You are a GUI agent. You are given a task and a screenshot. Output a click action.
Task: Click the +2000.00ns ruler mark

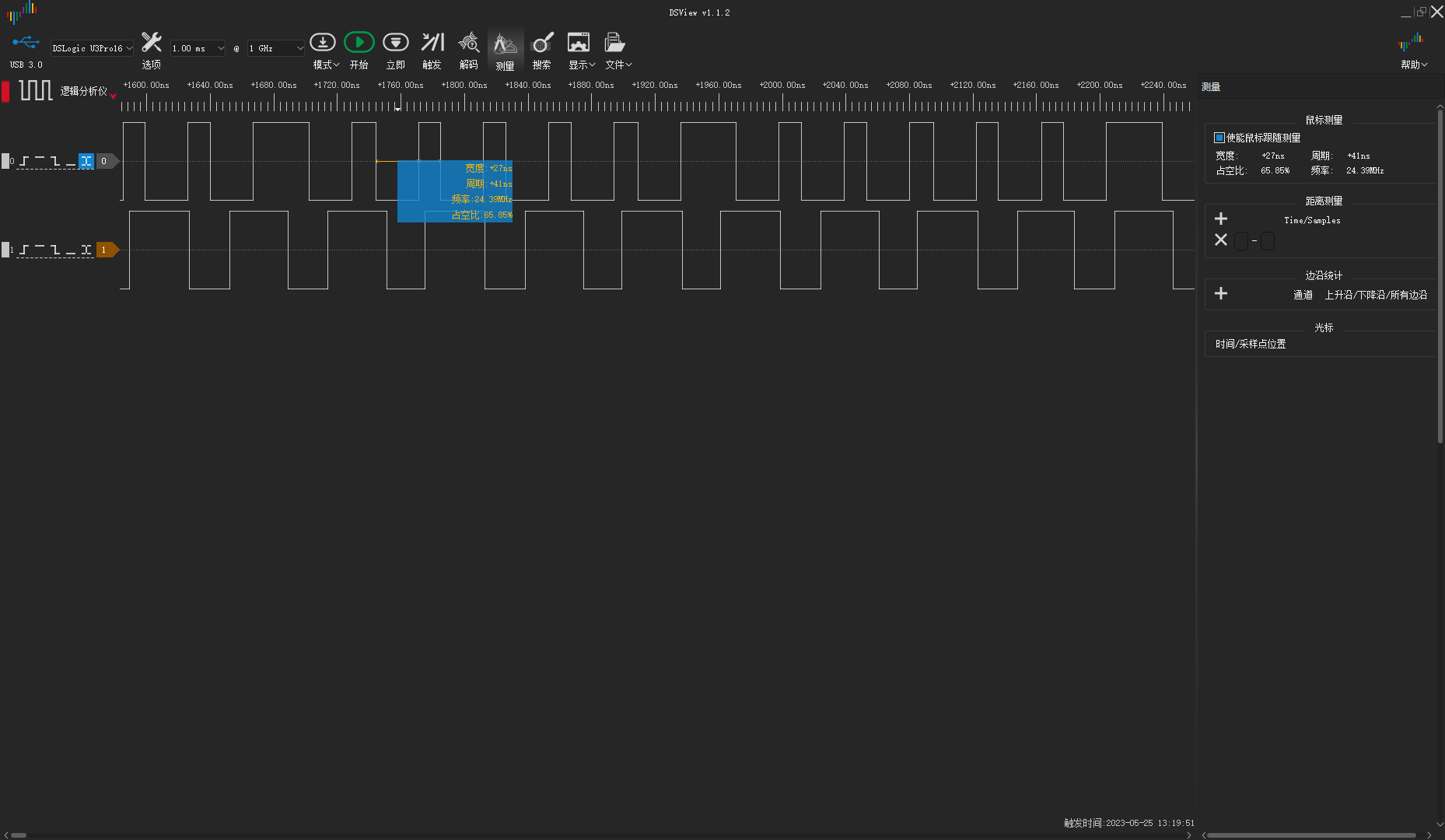(782, 85)
